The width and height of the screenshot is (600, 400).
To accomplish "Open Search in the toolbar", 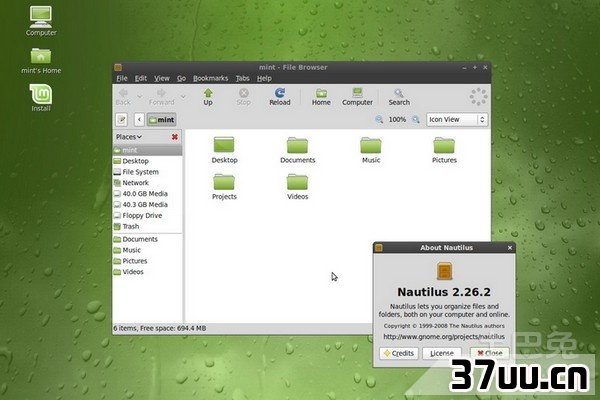I will 399,97.
